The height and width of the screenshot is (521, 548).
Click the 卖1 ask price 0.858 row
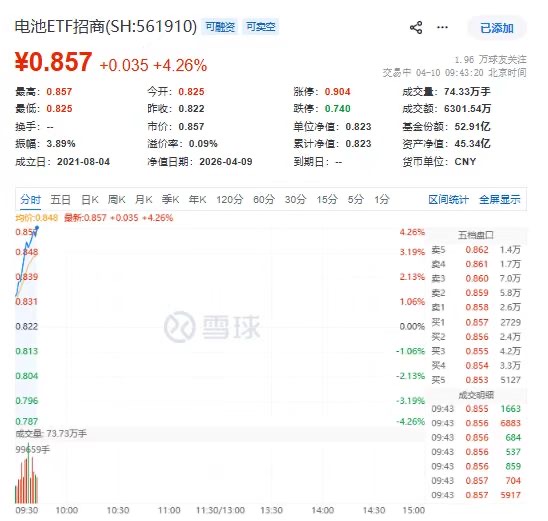[x=476, y=307]
